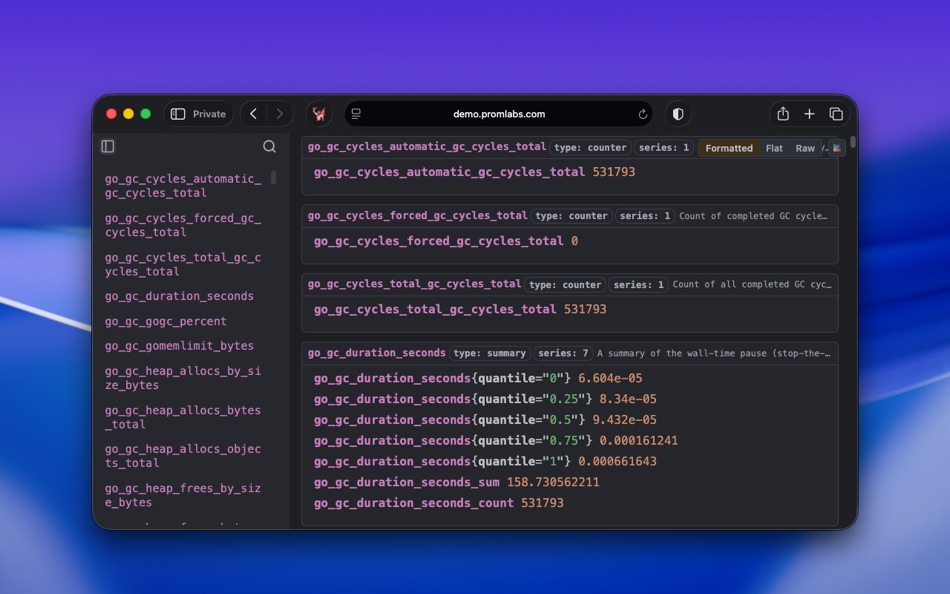
Task: Open graph view using the chart icon
Action: point(837,148)
